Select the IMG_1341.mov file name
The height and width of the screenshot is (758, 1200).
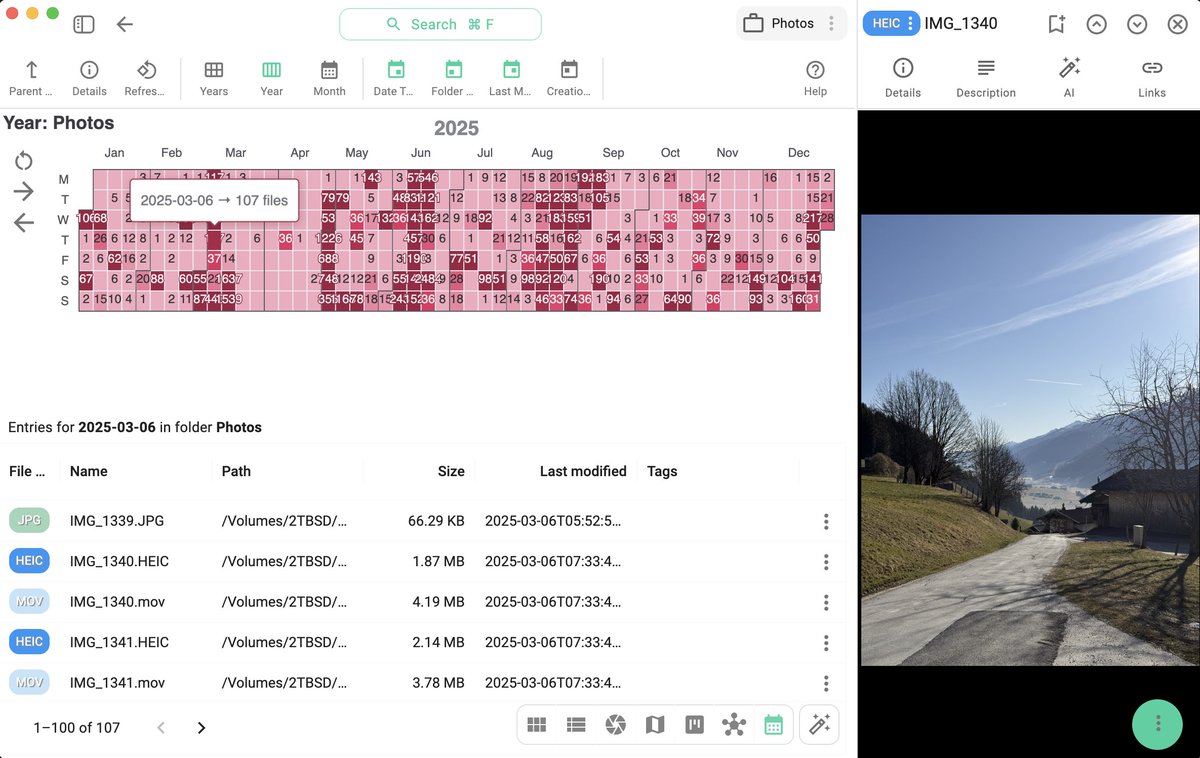[117, 683]
